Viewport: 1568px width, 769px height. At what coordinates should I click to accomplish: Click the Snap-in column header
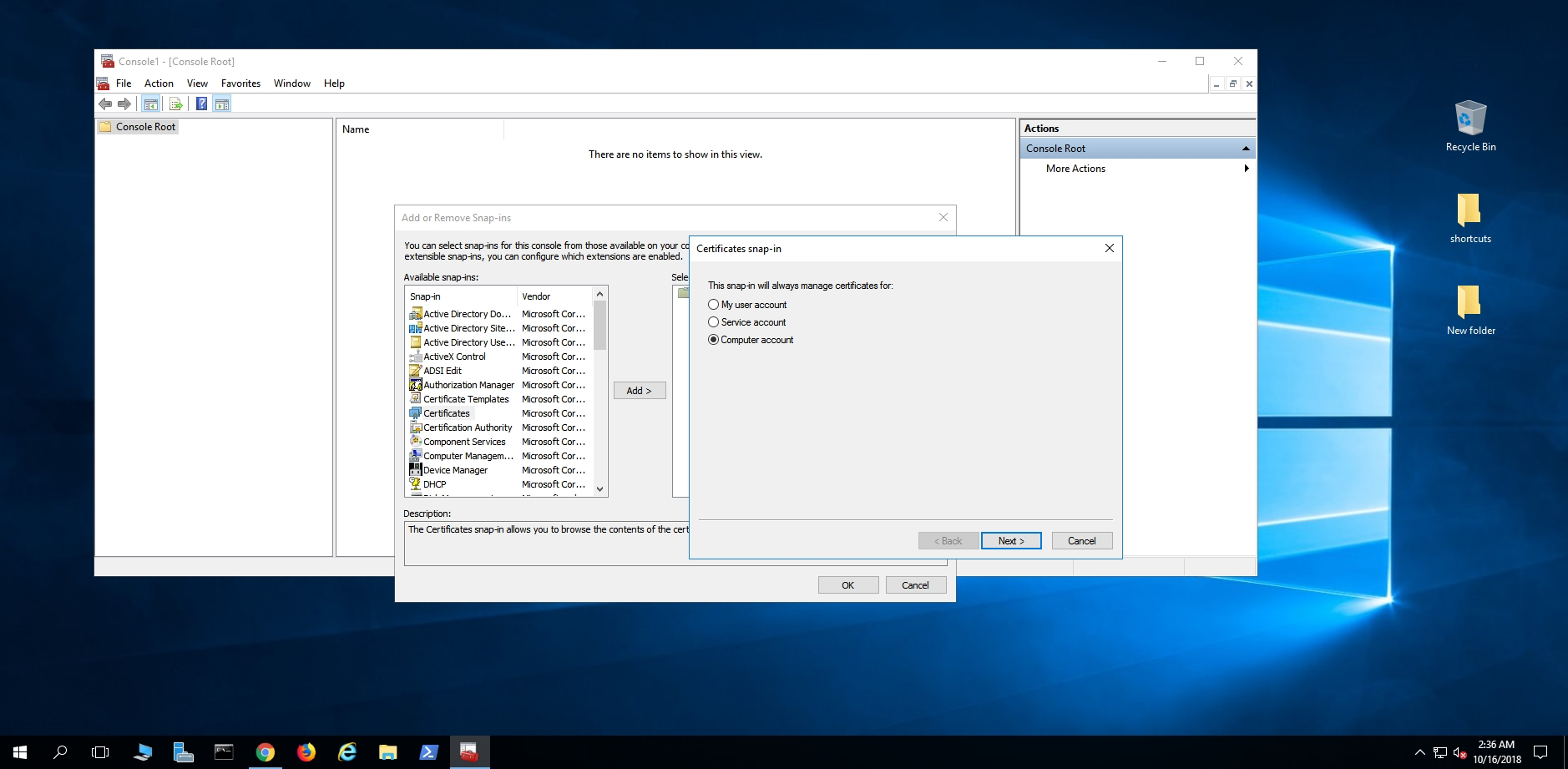[x=461, y=296]
